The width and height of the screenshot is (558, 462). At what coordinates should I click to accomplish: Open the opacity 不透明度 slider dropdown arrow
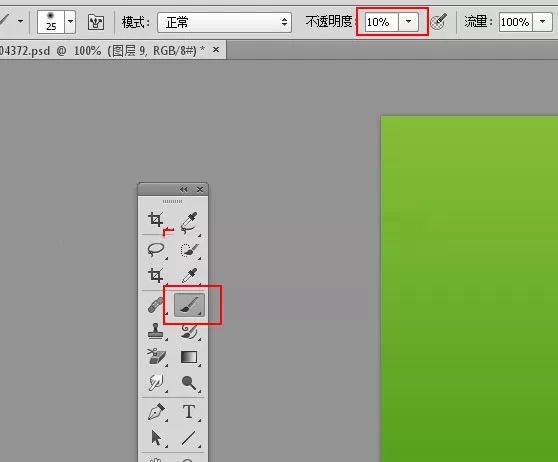pos(409,22)
